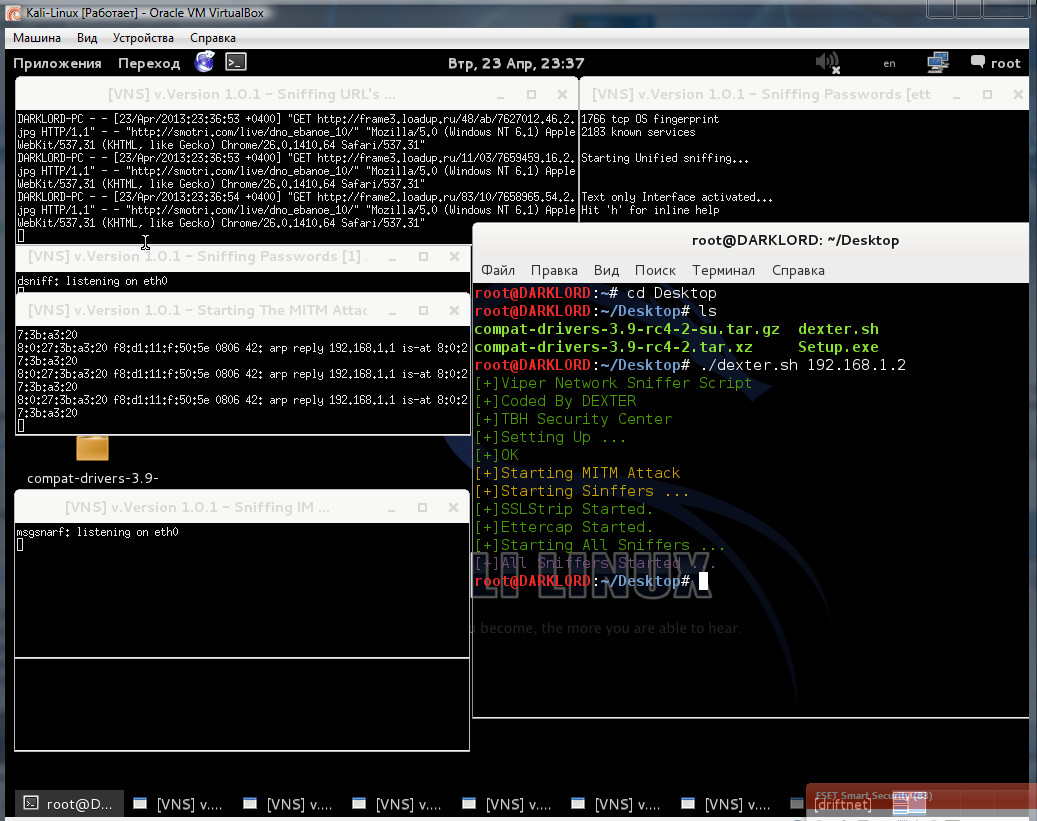Click 'Text only Interface activated...' line
Viewport: 1037px width, 821px height.
coord(677,197)
